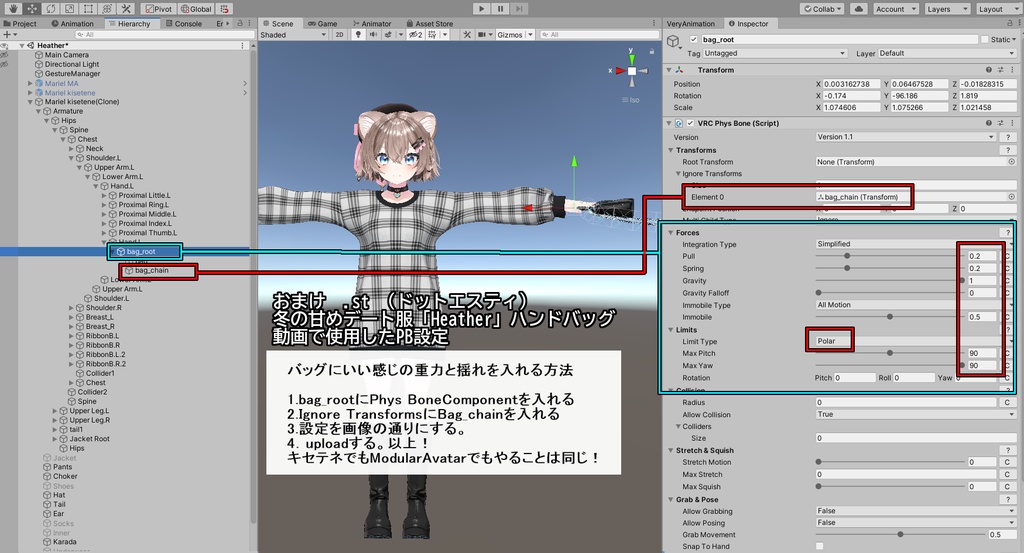
Task: Open the Account menu button
Action: (895, 9)
